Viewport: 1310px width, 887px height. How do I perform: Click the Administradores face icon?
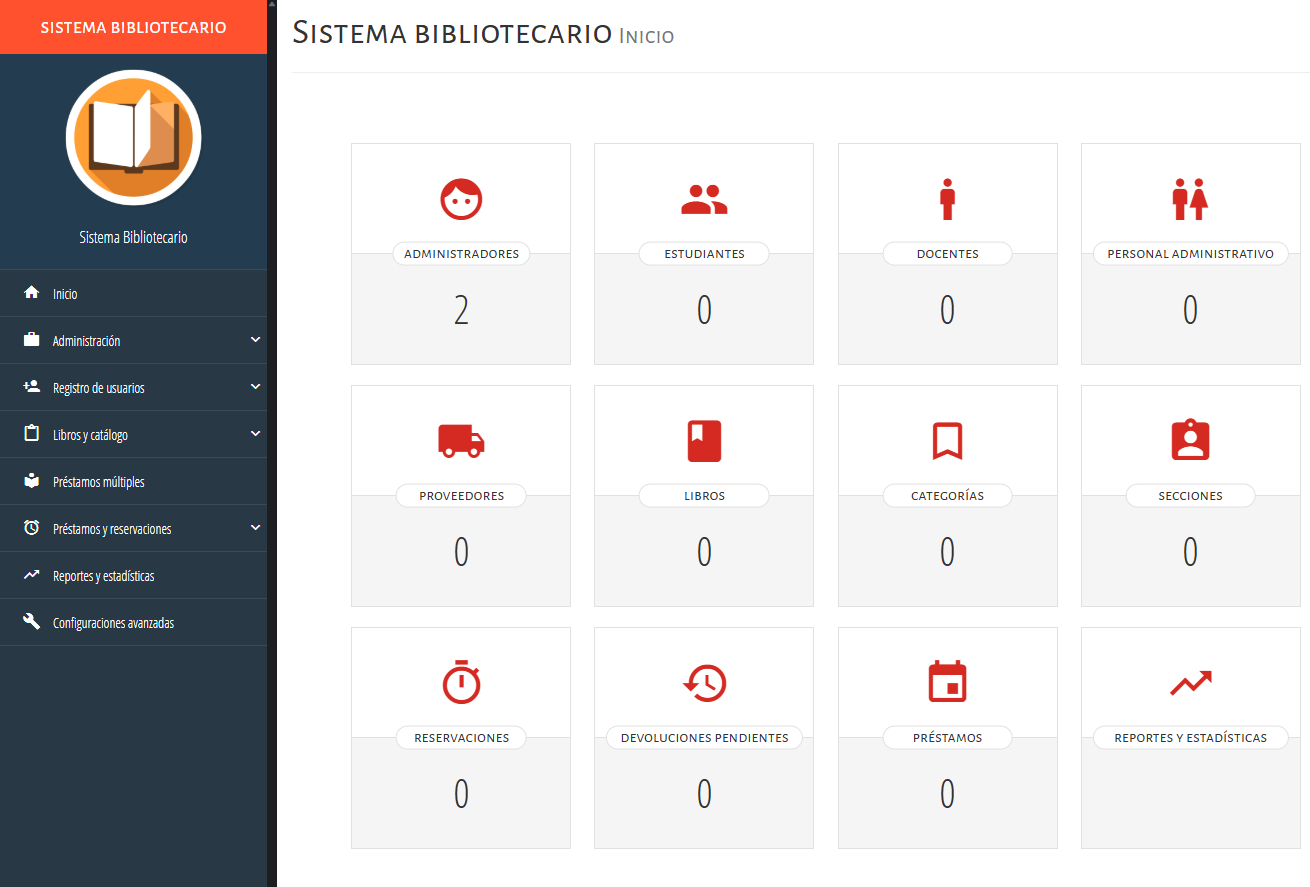461,199
